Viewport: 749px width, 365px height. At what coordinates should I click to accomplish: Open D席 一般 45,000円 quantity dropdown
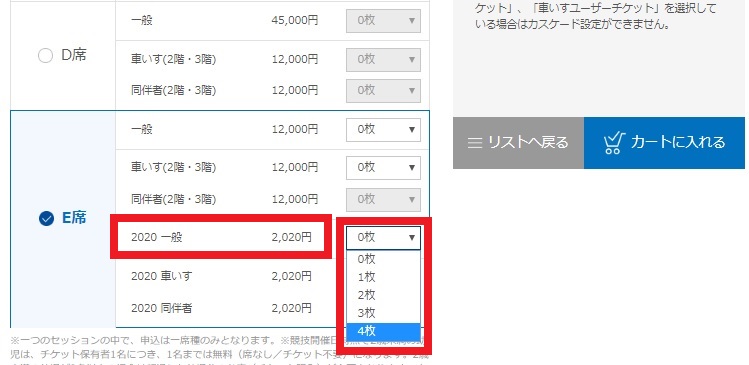[x=383, y=21]
